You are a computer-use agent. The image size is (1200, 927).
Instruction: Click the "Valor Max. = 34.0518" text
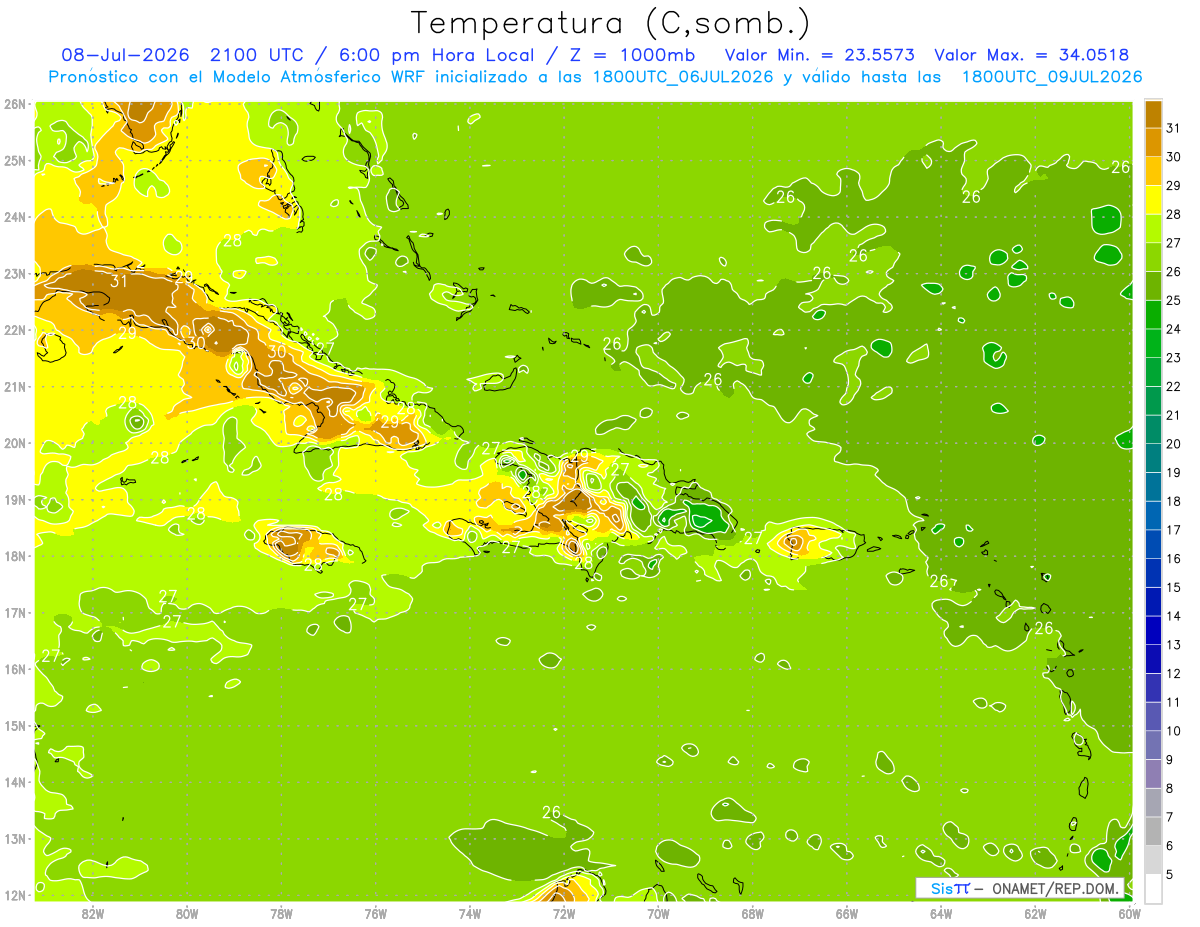pyautogui.click(x=1032, y=55)
